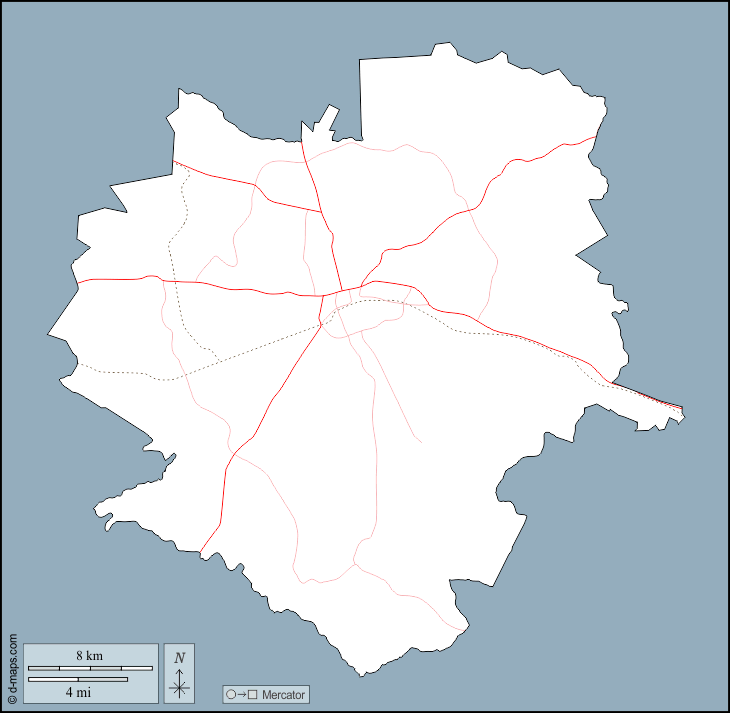Click where the dotted railway meets the west boundary
The height and width of the screenshot is (713, 730).
(x=77, y=364)
